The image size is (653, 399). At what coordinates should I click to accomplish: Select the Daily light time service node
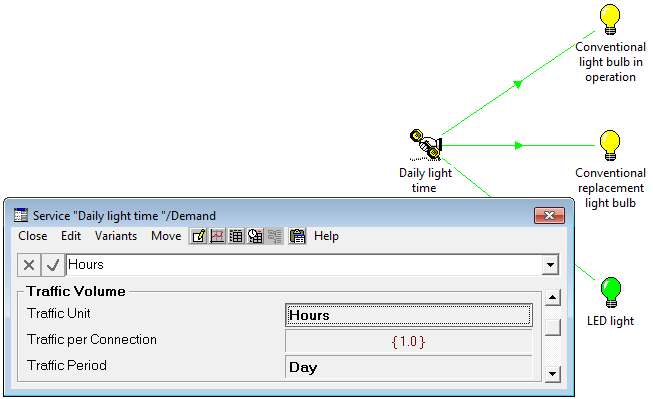tap(426, 144)
